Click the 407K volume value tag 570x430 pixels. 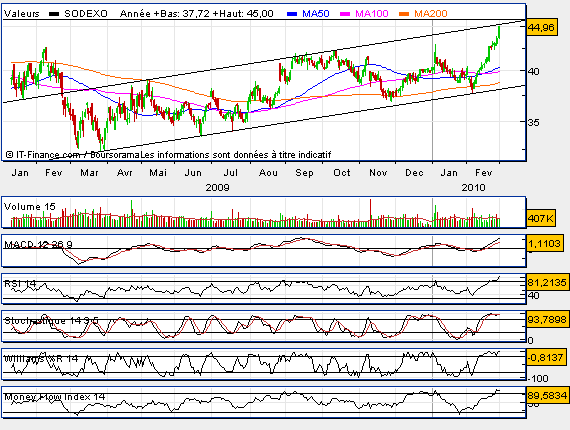pyautogui.click(x=541, y=218)
